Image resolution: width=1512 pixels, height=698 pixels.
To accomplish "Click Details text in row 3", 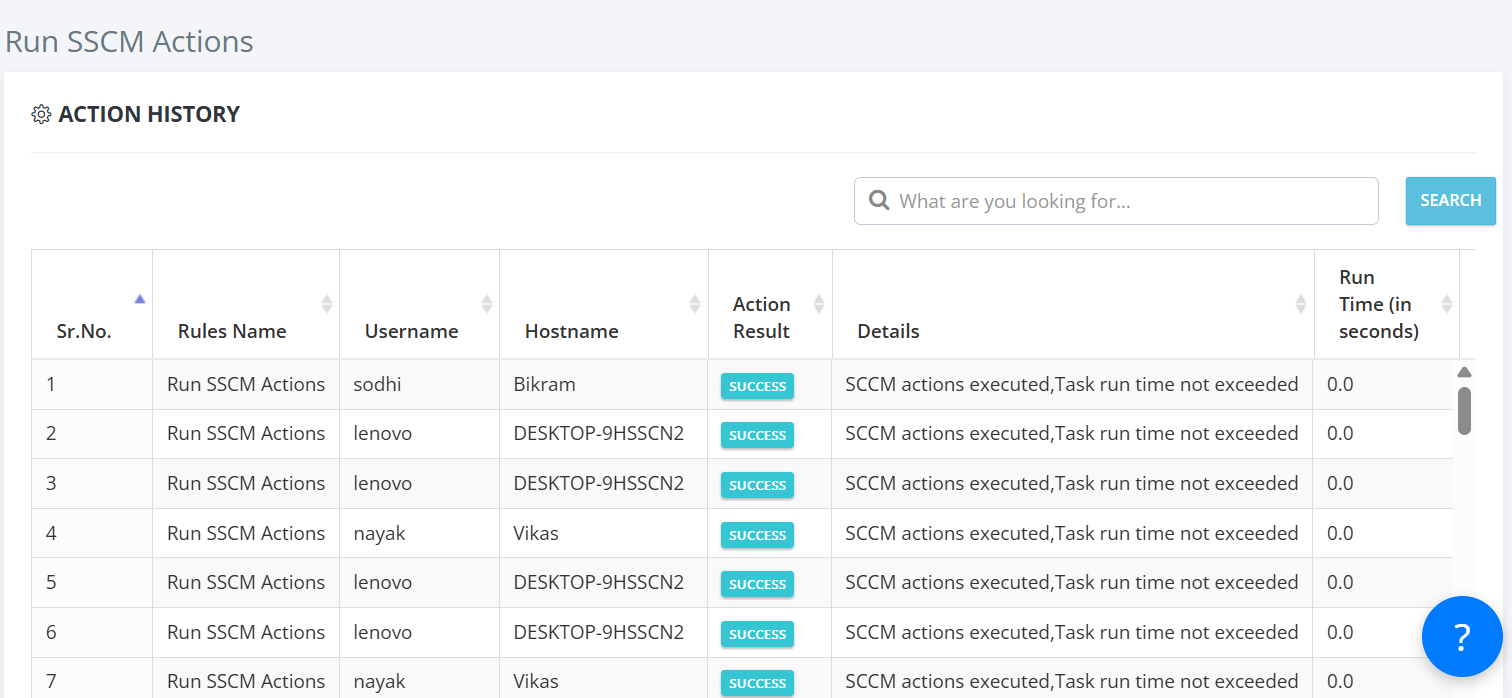I will pyautogui.click(x=1071, y=483).
